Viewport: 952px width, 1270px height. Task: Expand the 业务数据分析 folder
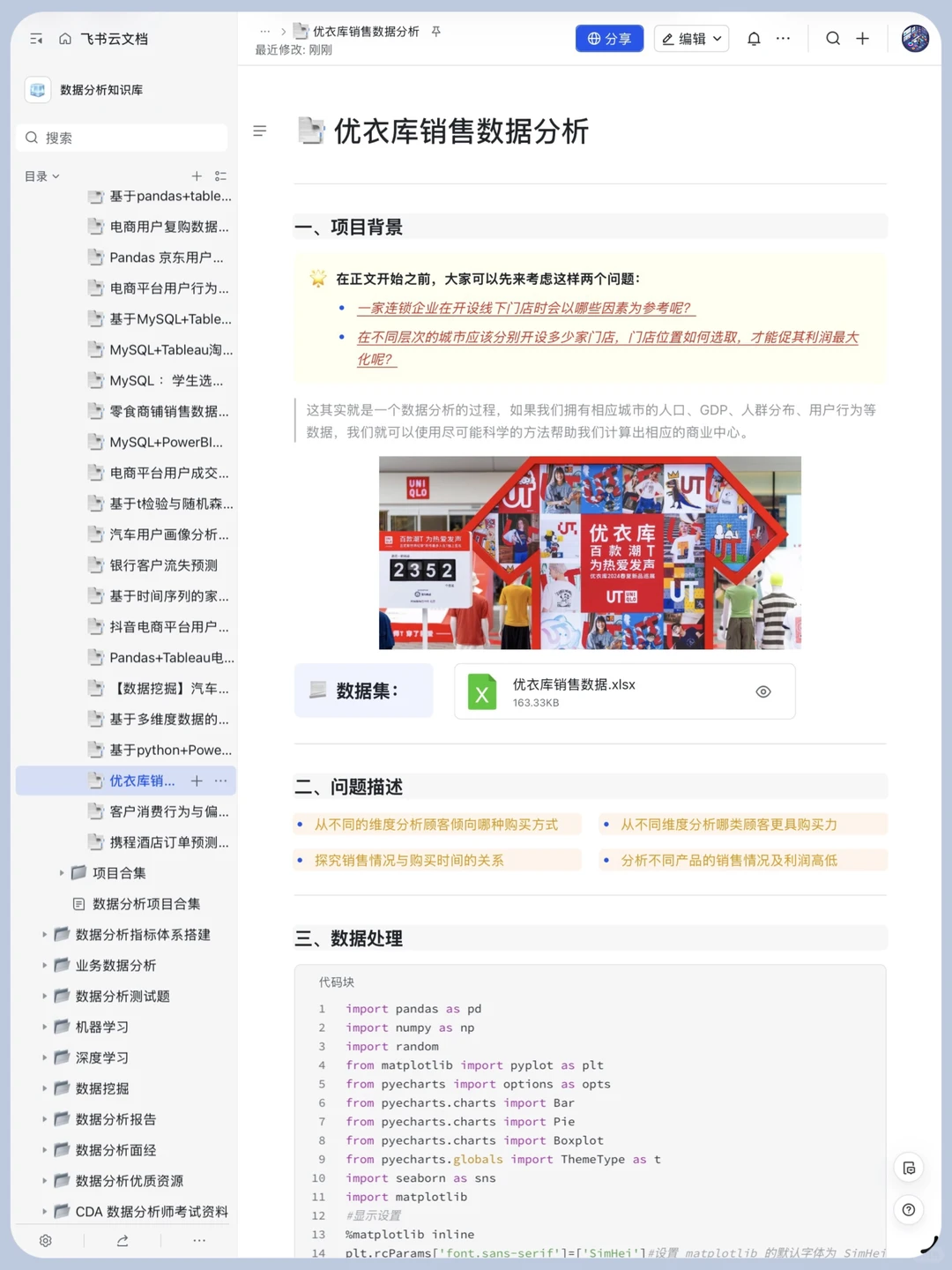pos(45,966)
